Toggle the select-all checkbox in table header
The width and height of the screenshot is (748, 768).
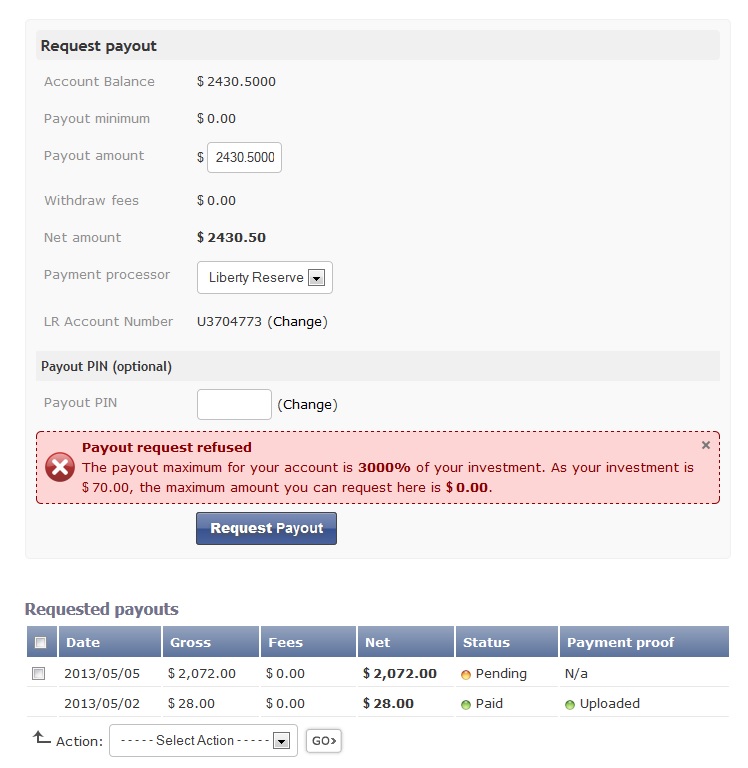click(x=39, y=642)
